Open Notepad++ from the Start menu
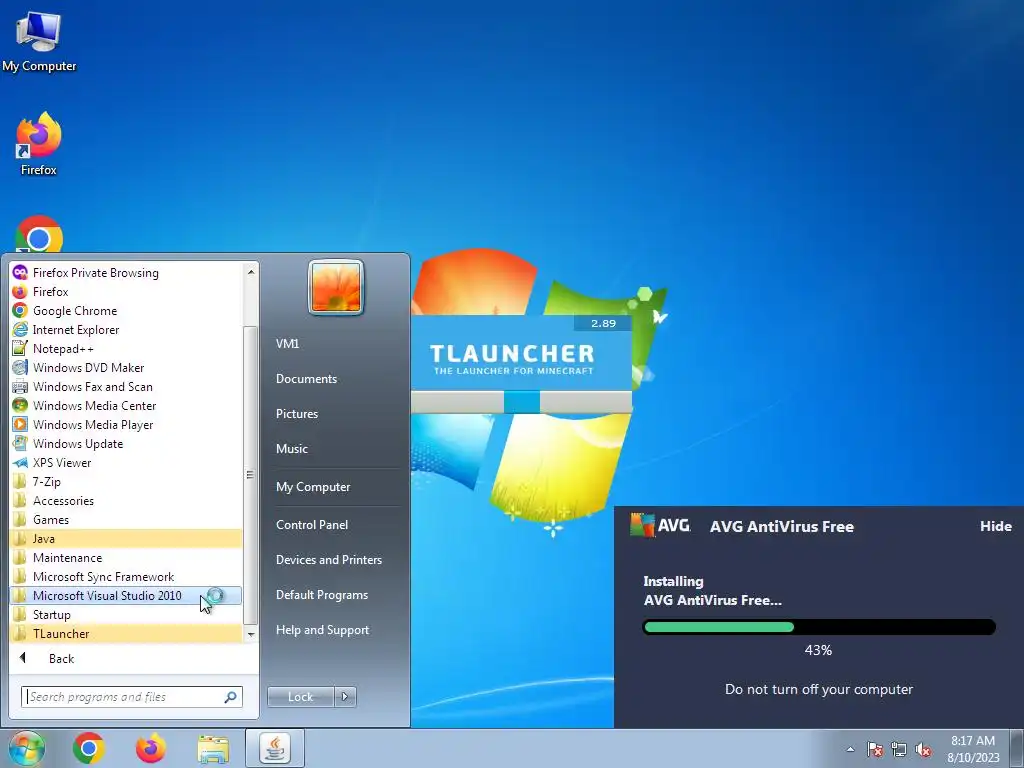This screenshot has width=1024, height=768. coord(125,349)
